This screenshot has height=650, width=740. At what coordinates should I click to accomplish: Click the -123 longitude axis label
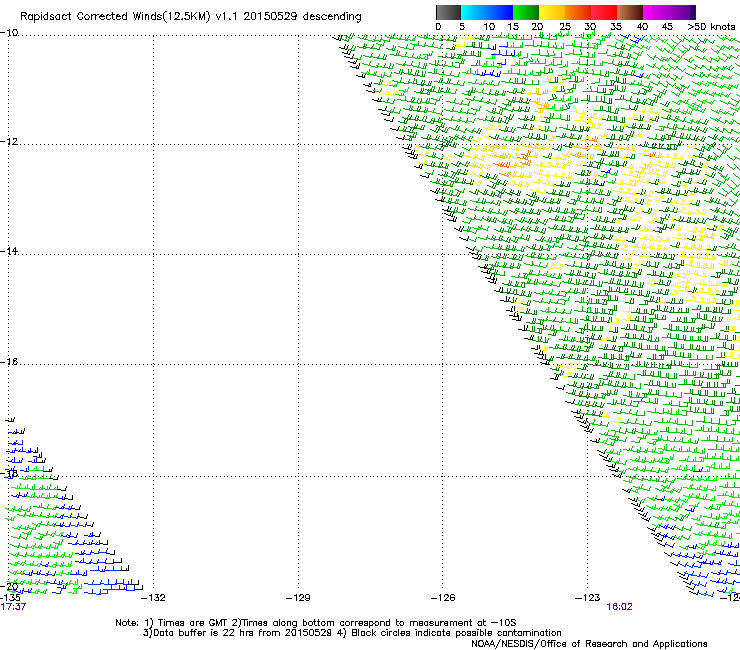click(x=588, y=598)
